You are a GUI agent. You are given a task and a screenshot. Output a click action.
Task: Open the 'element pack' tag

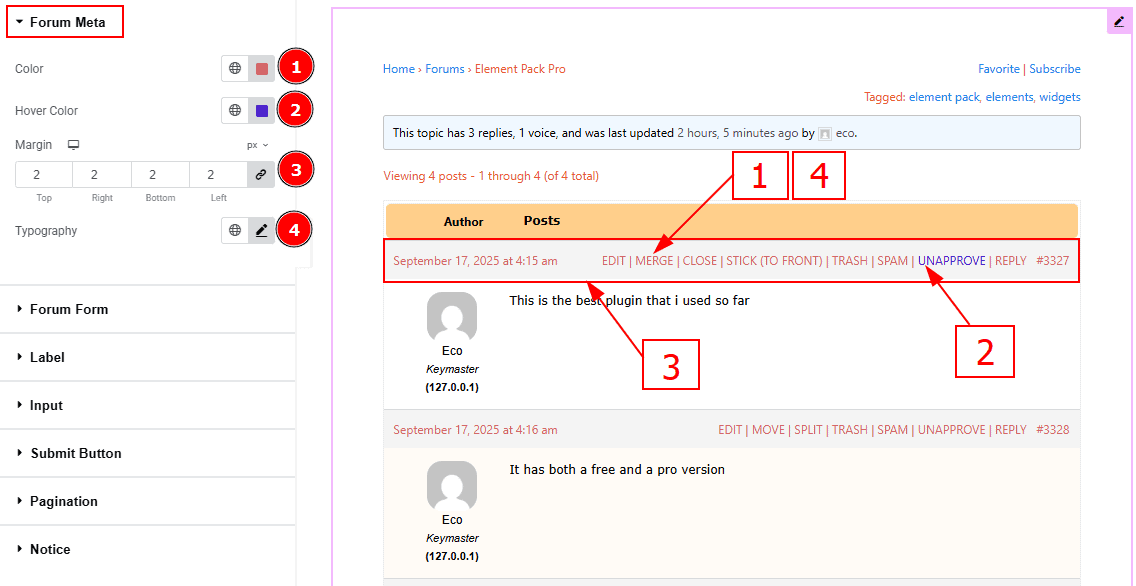click(944, 96)
